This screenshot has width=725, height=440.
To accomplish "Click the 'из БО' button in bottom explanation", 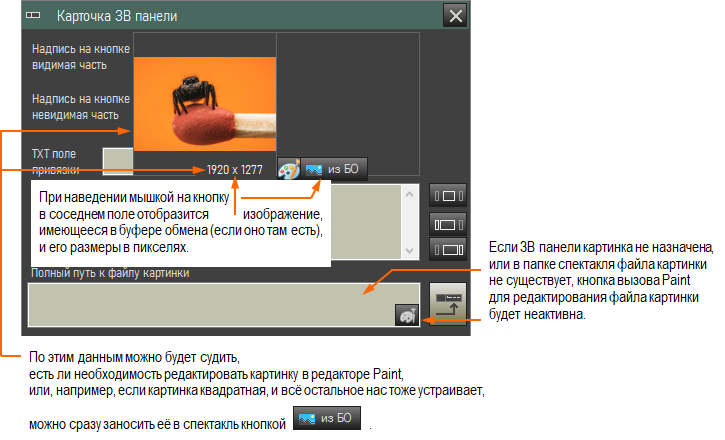I will coord(327,418).
